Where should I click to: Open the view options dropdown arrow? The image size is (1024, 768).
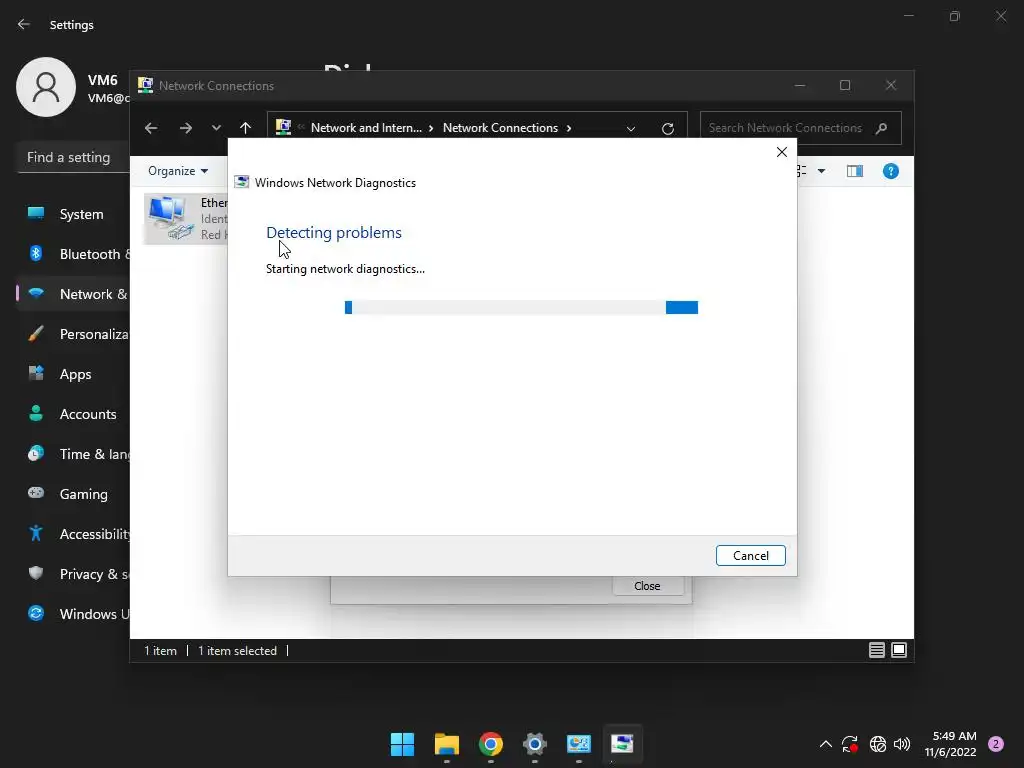pyautogui.click(x=822, y=171)
